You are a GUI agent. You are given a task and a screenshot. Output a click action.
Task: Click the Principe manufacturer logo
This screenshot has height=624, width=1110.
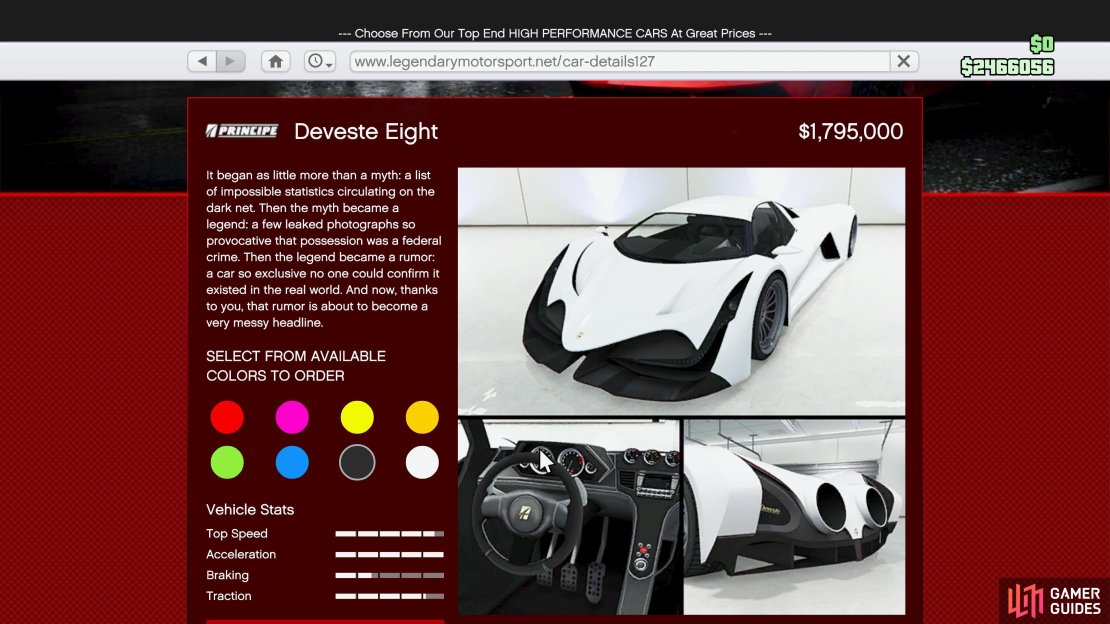click(242, 131)
